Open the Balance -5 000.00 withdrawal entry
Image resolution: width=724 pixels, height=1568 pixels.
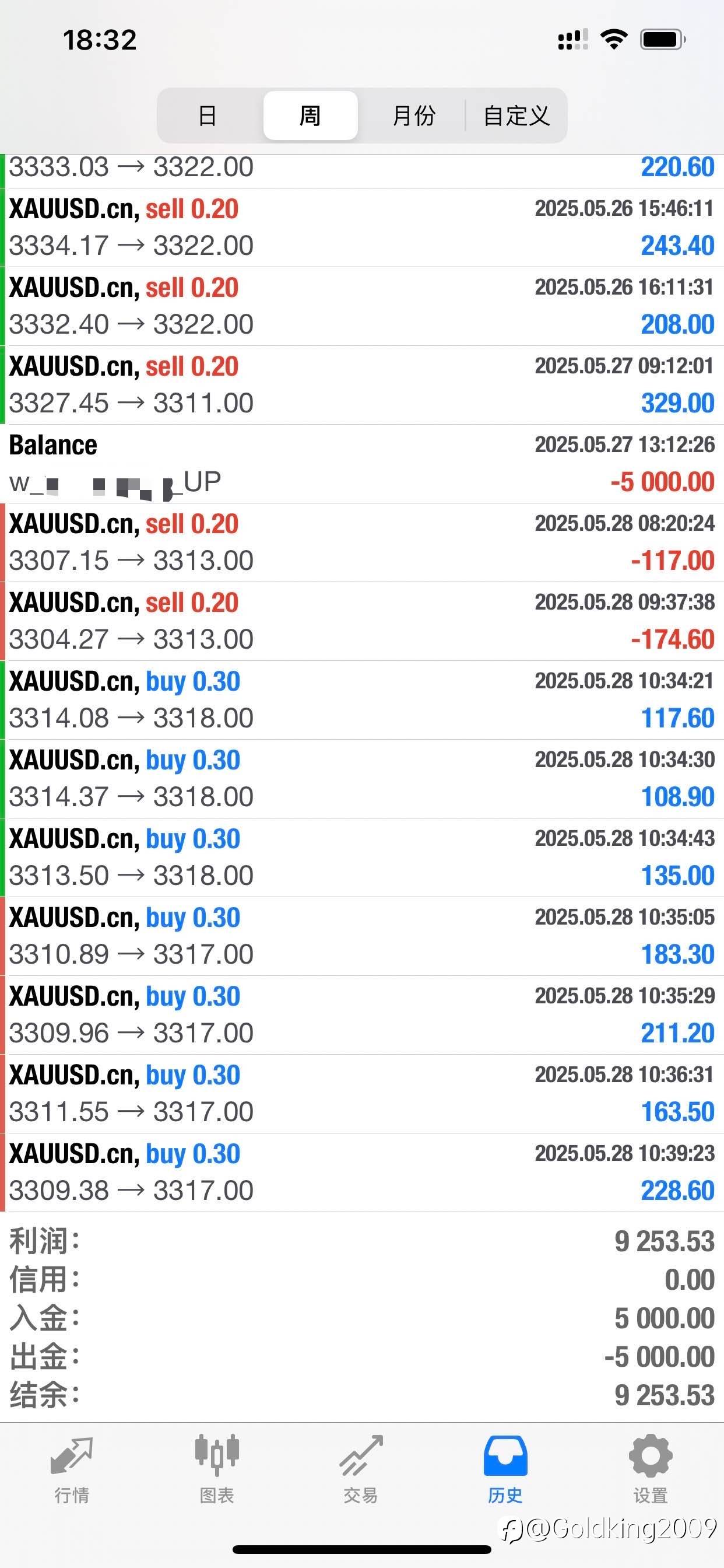click(362, 464)
